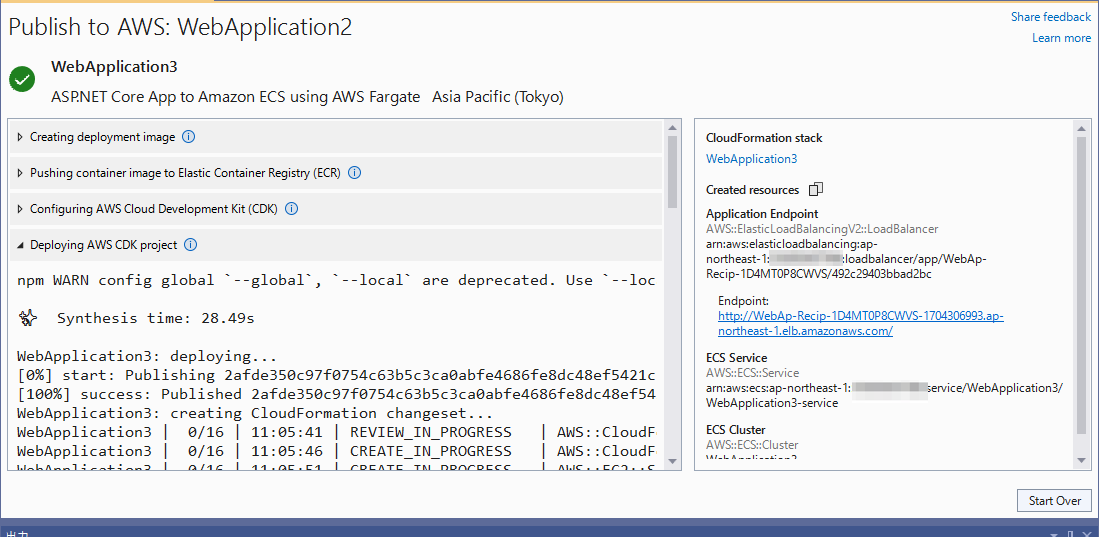This screenshot has width=1099, height=537.
Task: Click the npm WARN config global log line
Action: [336, 280]
